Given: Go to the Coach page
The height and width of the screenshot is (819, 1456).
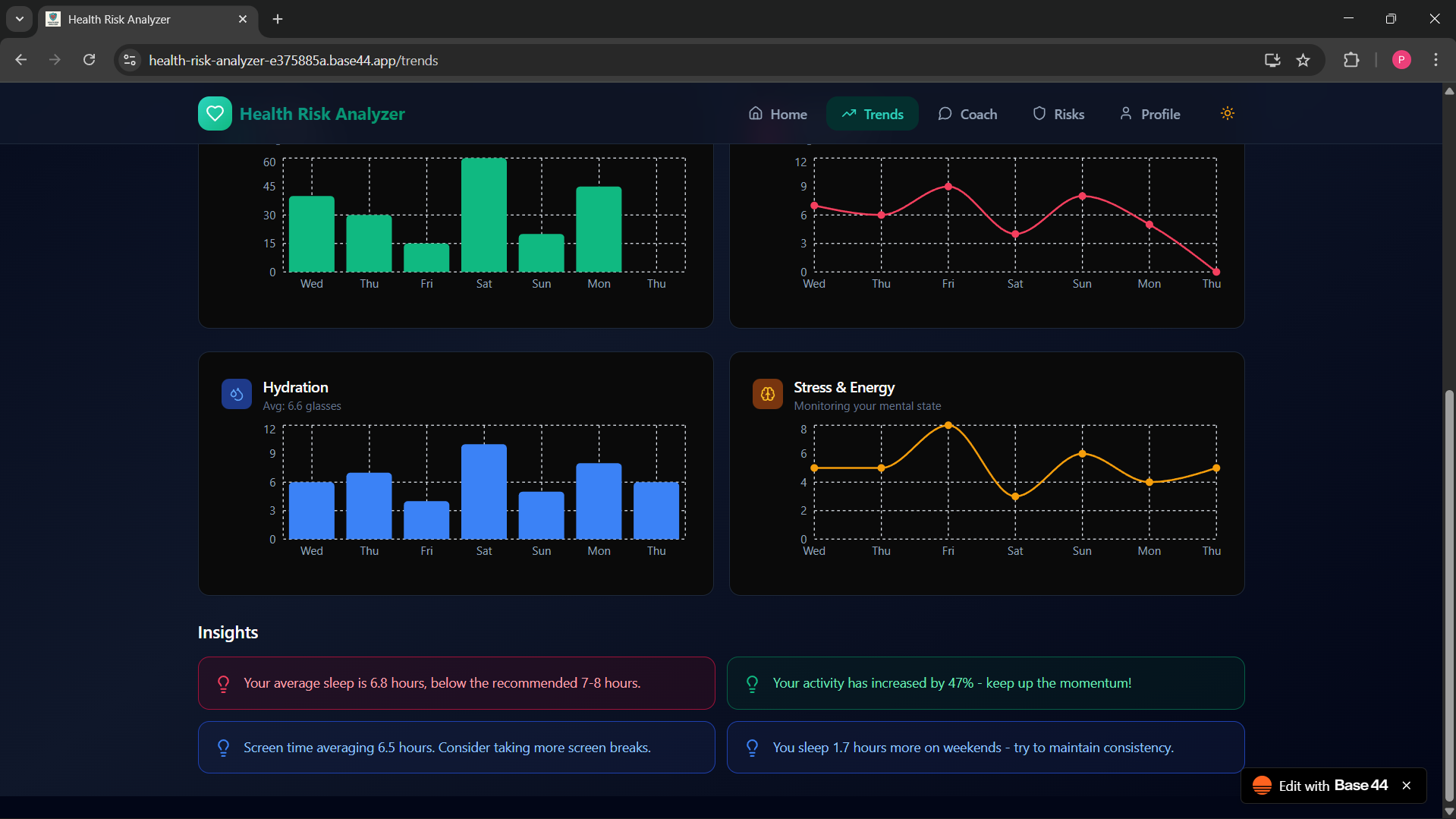Looking at the screenshot, I should tap(967, 114).
